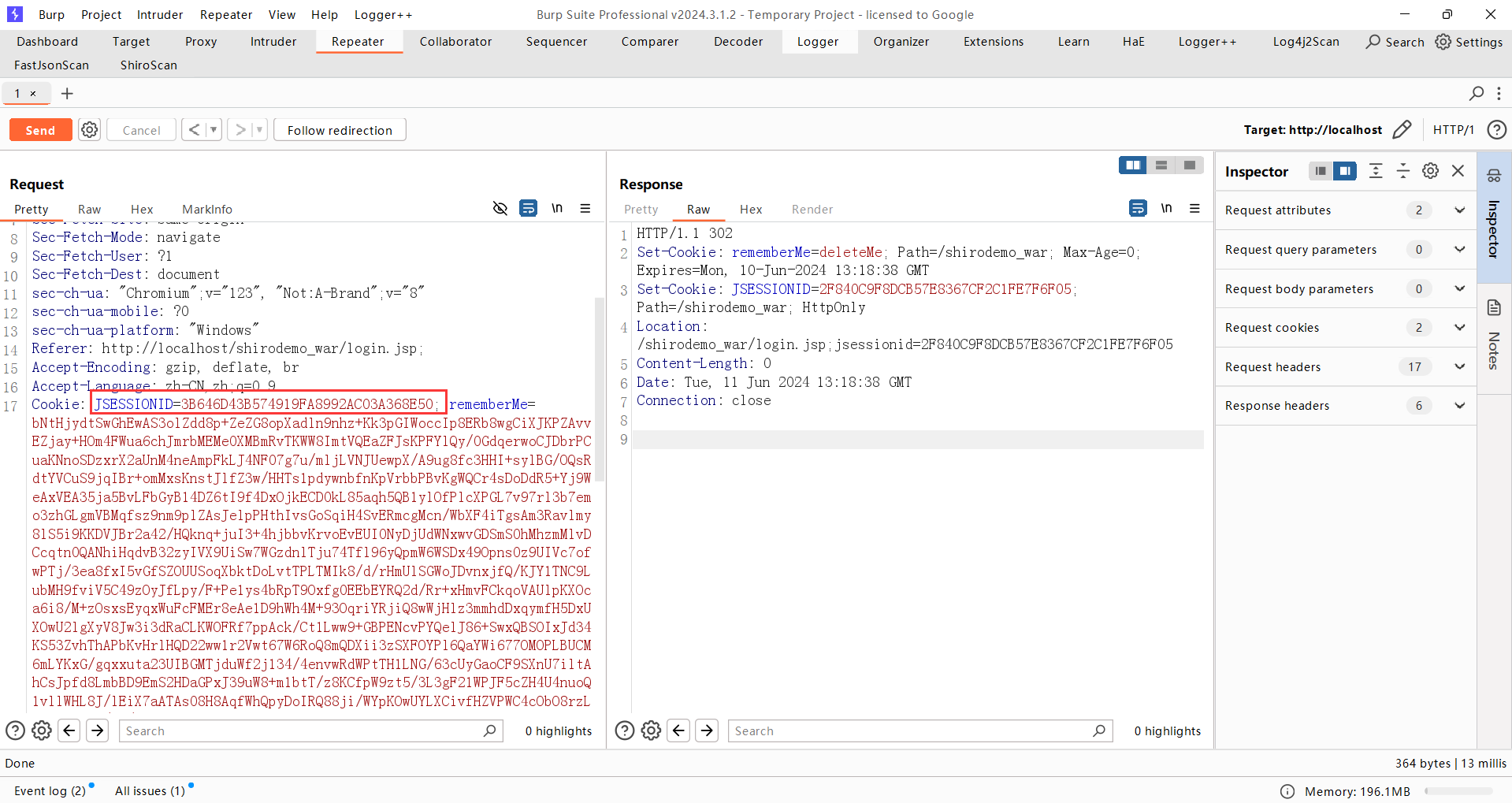Open Request search help icon
This screenshot has height=803, width=1512.
click(16, 731)
